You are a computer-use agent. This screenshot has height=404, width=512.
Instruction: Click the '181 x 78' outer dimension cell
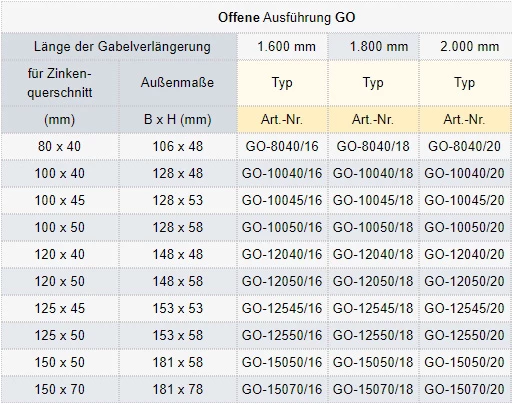point(178,389)
